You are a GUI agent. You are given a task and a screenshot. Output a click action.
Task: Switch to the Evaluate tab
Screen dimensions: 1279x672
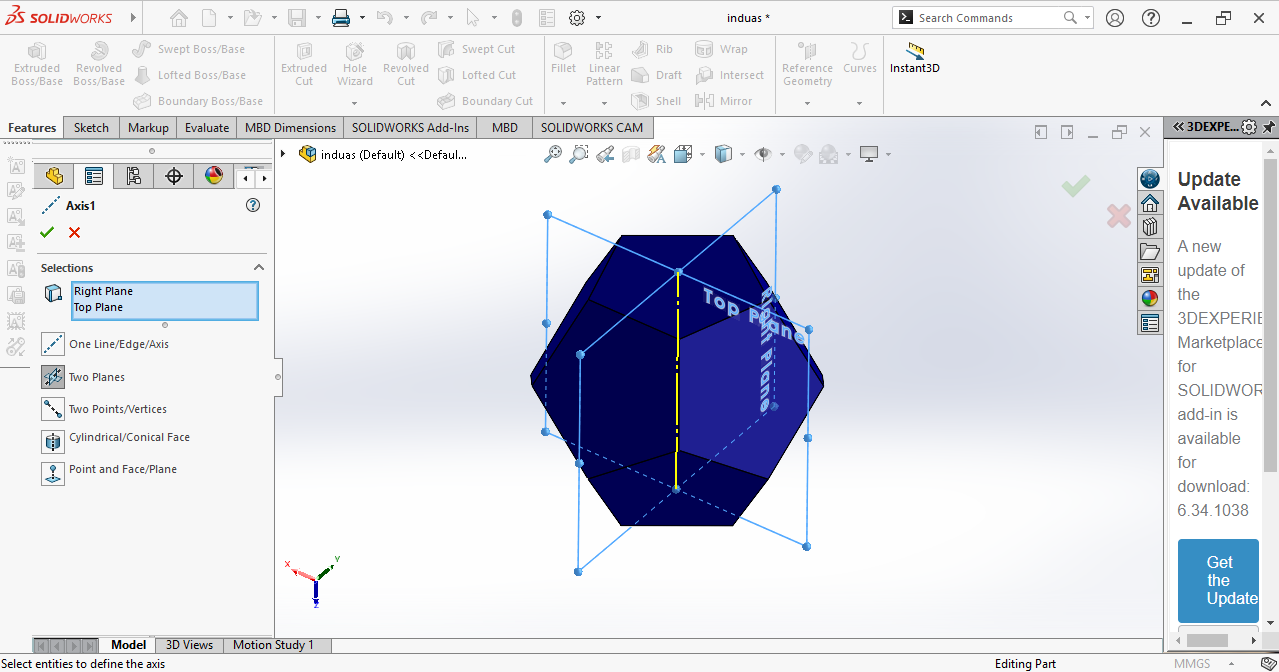[207, 127]
